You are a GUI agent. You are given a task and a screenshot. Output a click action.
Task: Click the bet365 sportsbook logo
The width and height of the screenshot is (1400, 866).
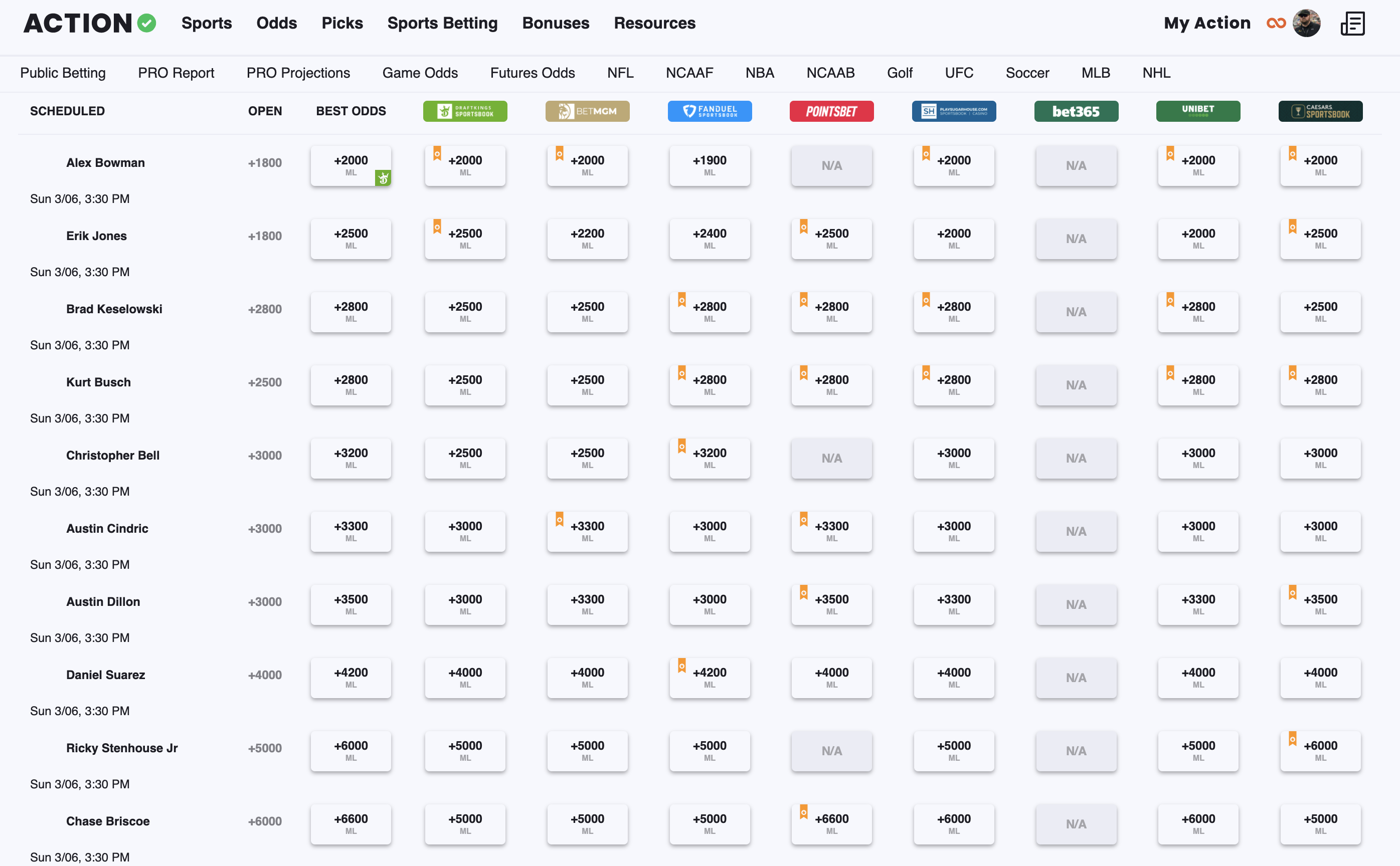[1076, 111]
